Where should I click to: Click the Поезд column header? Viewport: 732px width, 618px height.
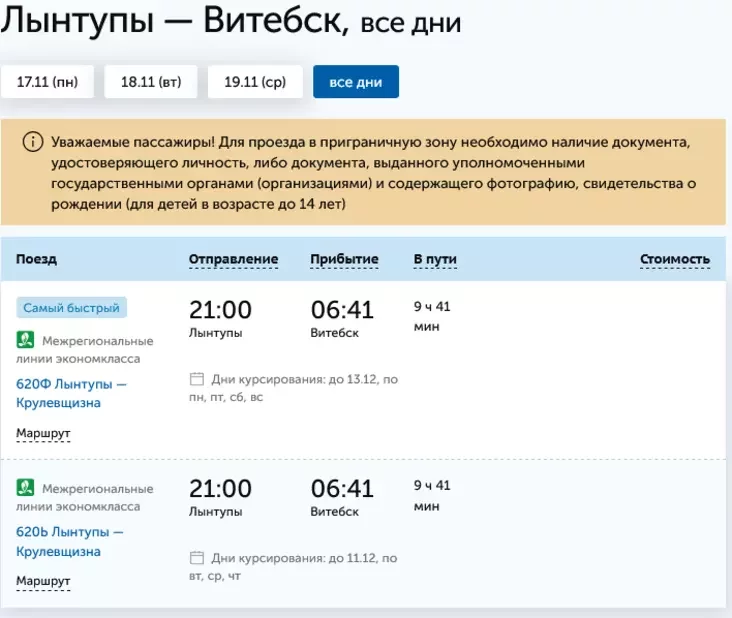click(x=36, y=259)
